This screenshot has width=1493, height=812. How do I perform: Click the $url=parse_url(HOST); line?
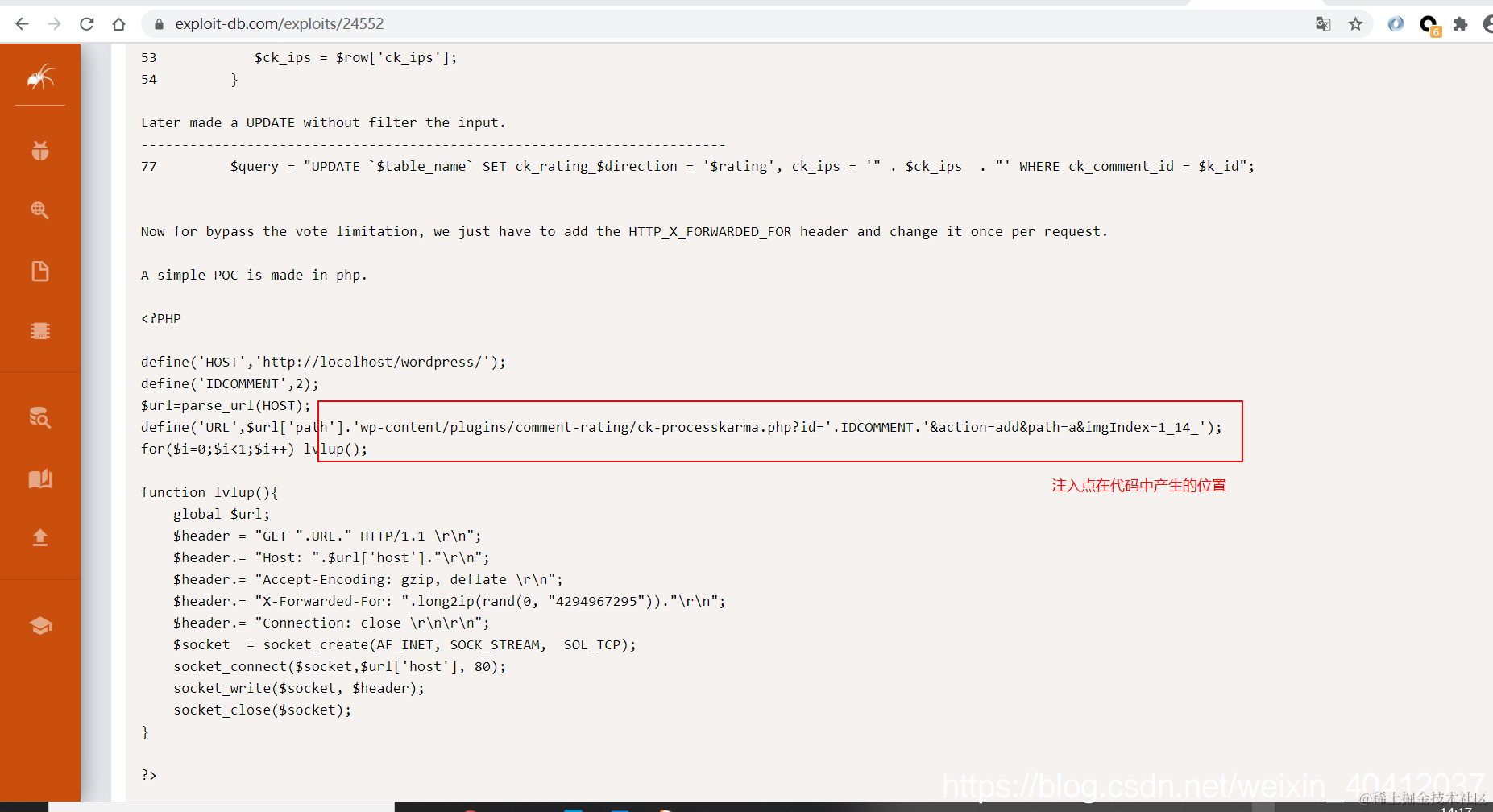(x=226, y=405)
